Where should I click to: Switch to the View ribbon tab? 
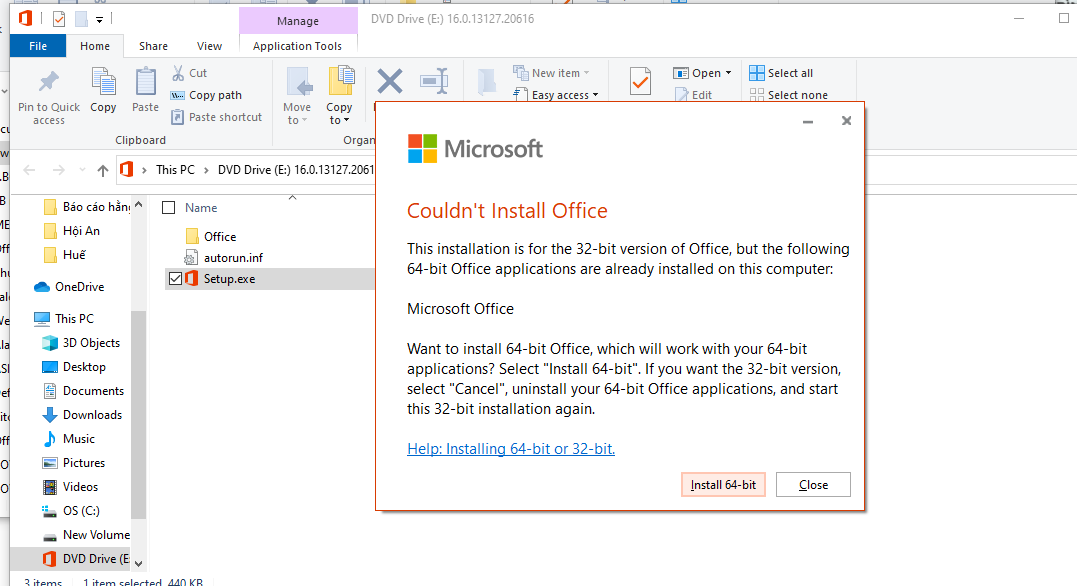click(x=209, y=46)
